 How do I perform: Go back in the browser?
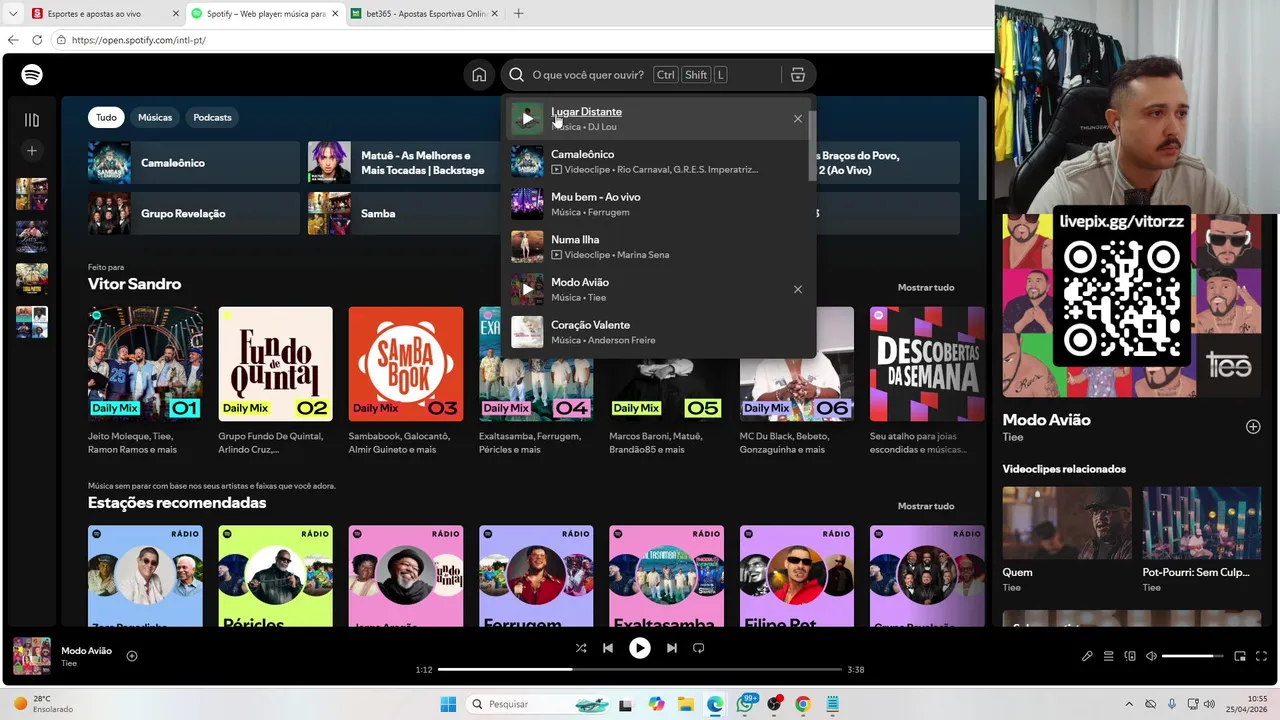tap(13, 40)
